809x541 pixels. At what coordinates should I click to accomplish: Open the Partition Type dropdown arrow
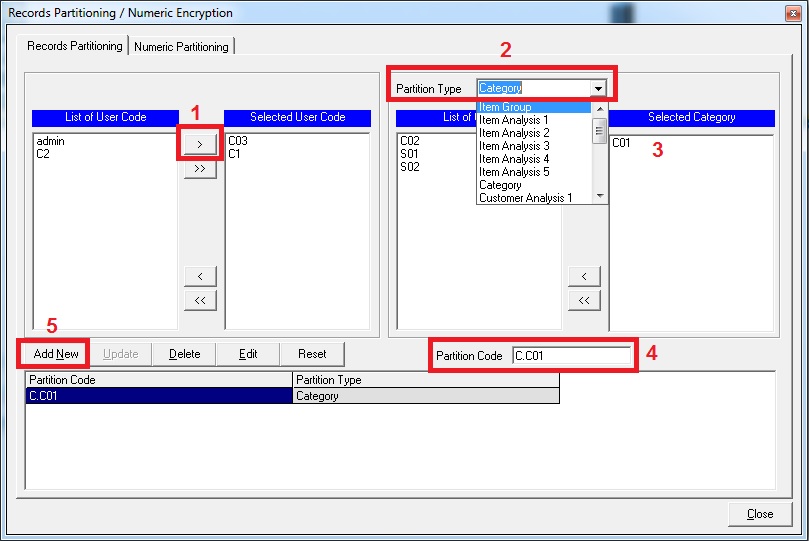coord(598,88)
